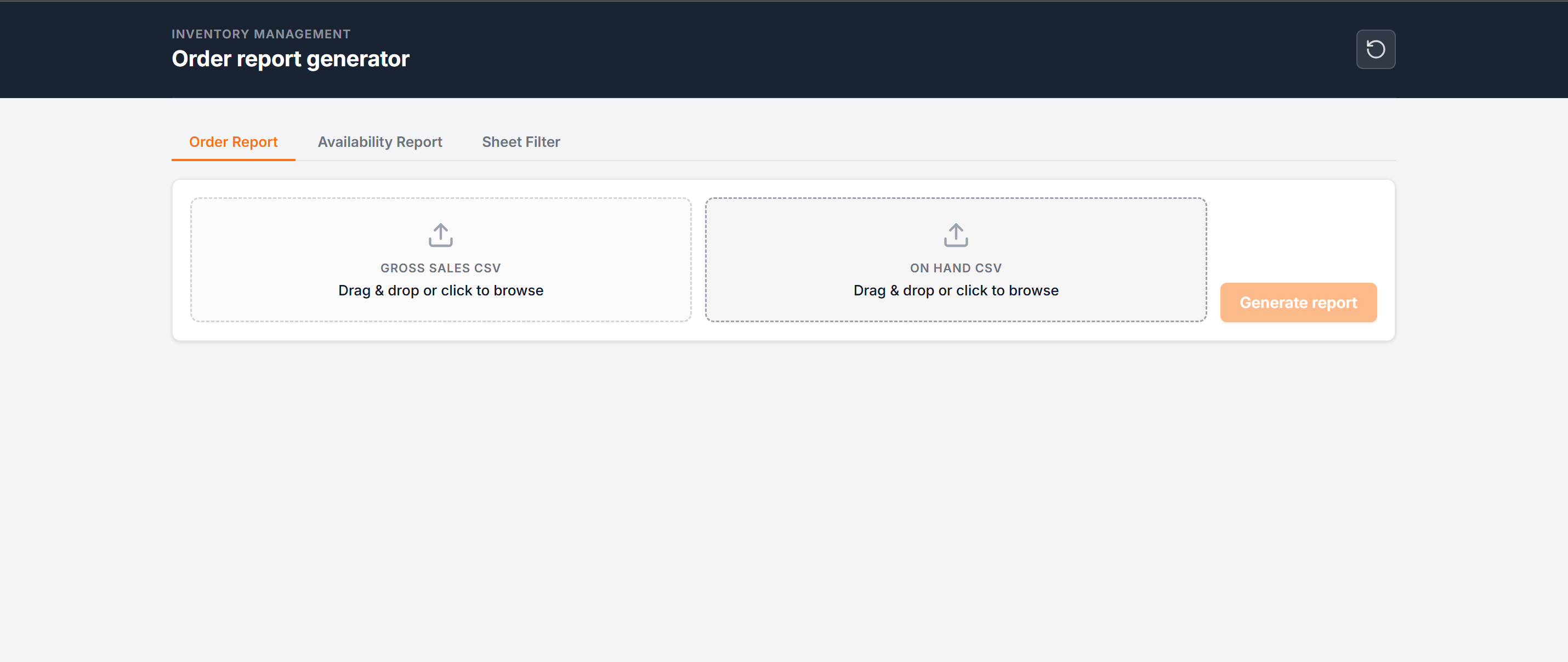Screen dimensions: 1568x662
Task: Click the browse text under ON HAND CSV
Action: (956, 291)
